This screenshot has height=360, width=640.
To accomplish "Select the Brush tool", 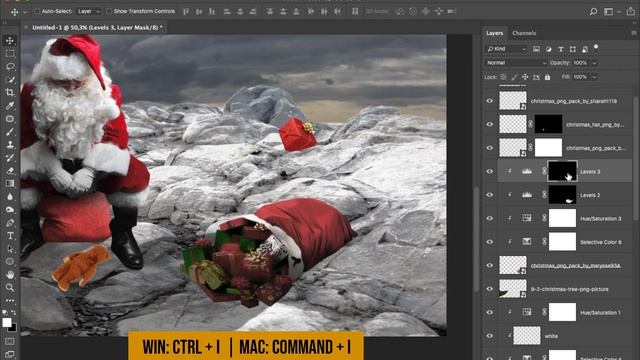I will point(10,132).
